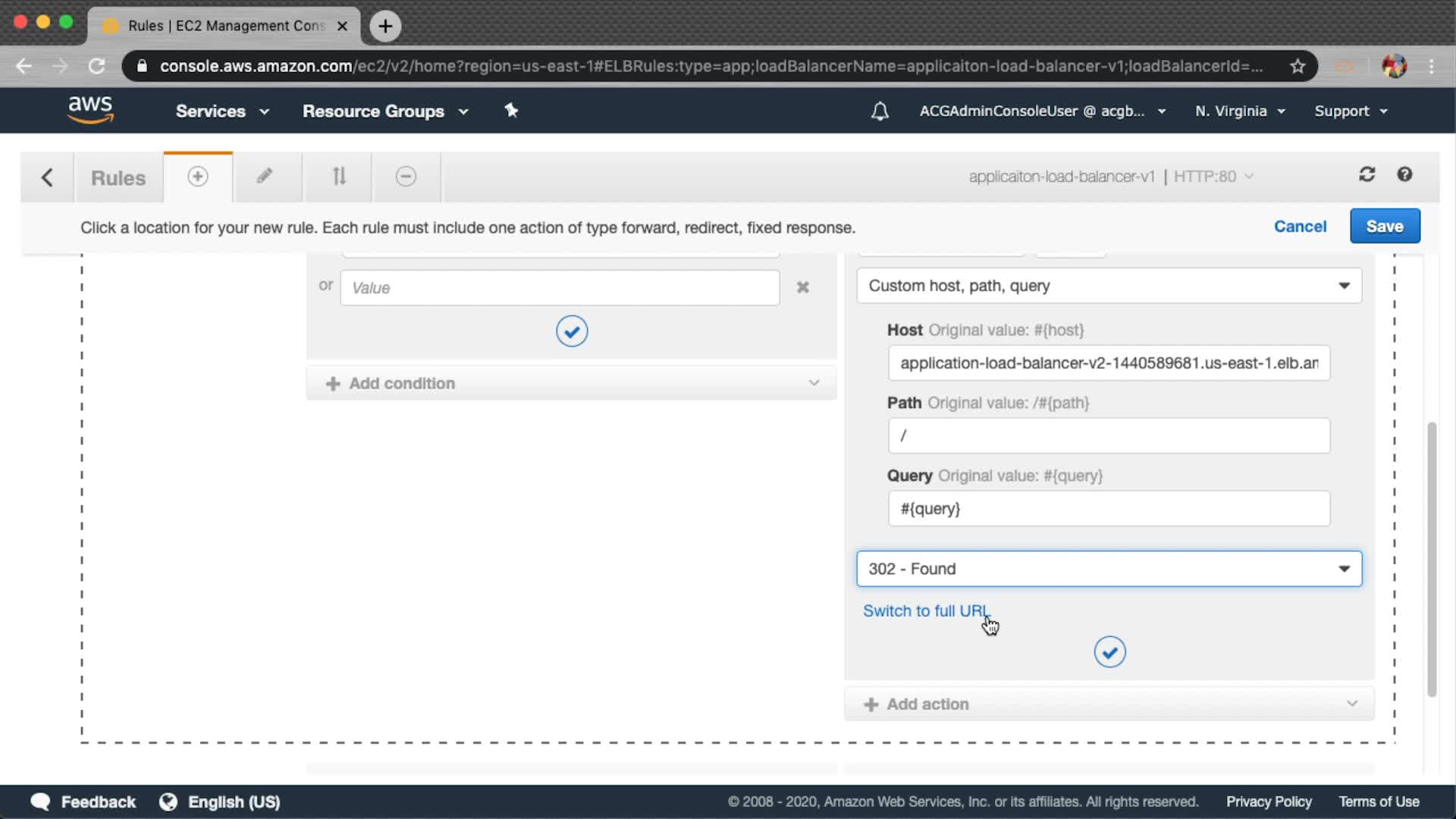Open the AWS notifications bell
The width and height of the screenshot is (1456, 819).
(880, 111)
